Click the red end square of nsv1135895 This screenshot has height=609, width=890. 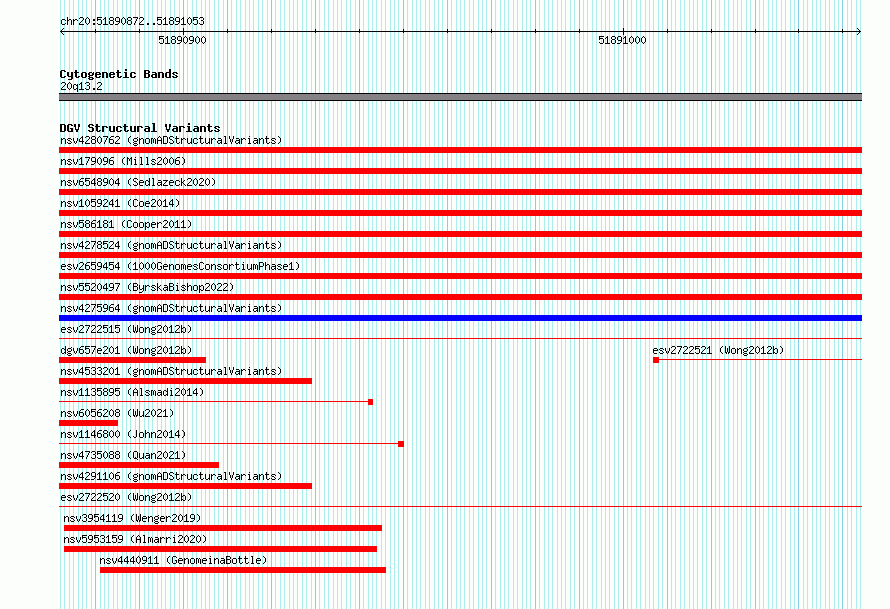tap(371, 402)
